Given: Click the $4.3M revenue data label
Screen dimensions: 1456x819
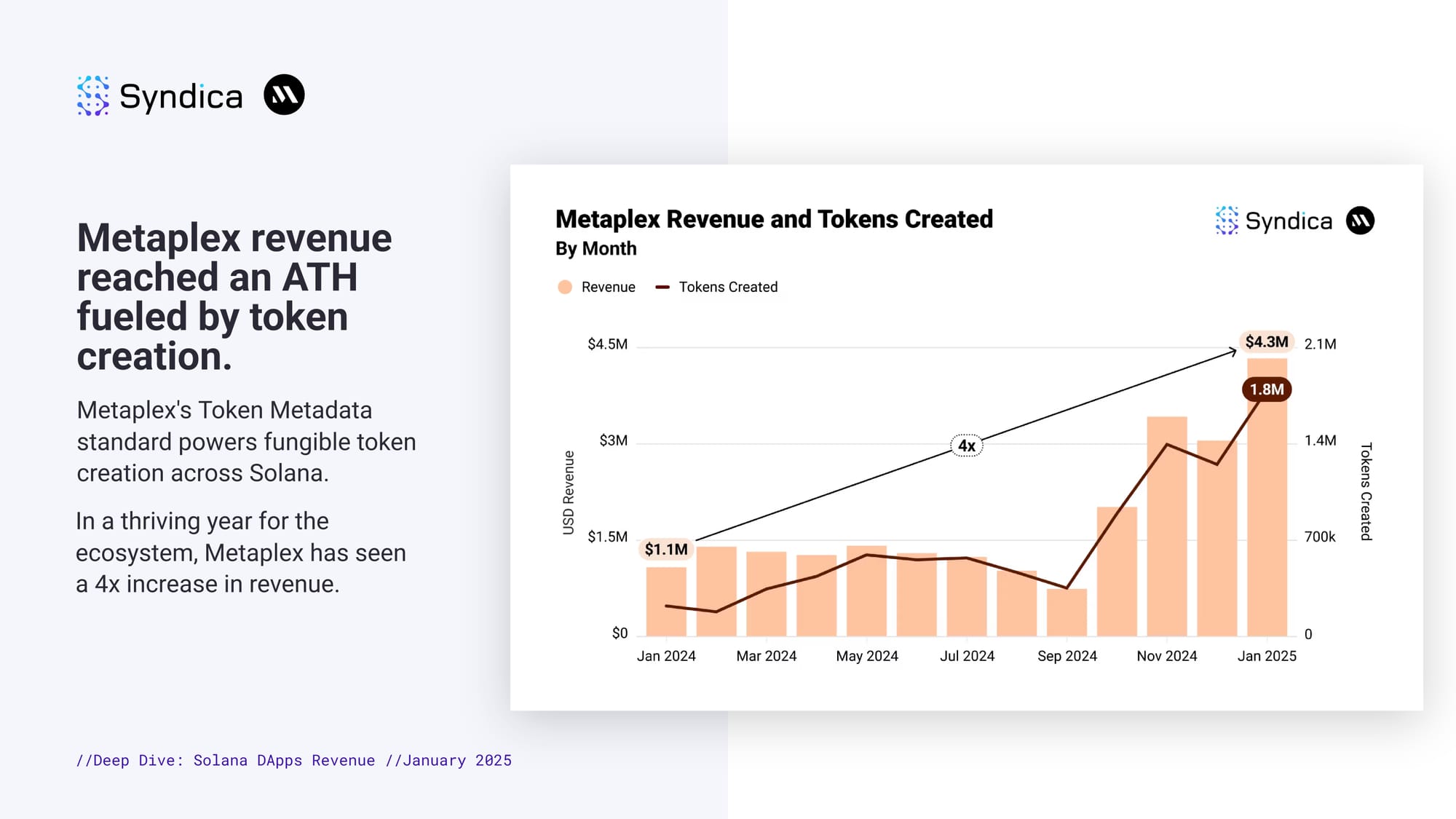Looking at the screenshot, I should (x=1266, y=341).
